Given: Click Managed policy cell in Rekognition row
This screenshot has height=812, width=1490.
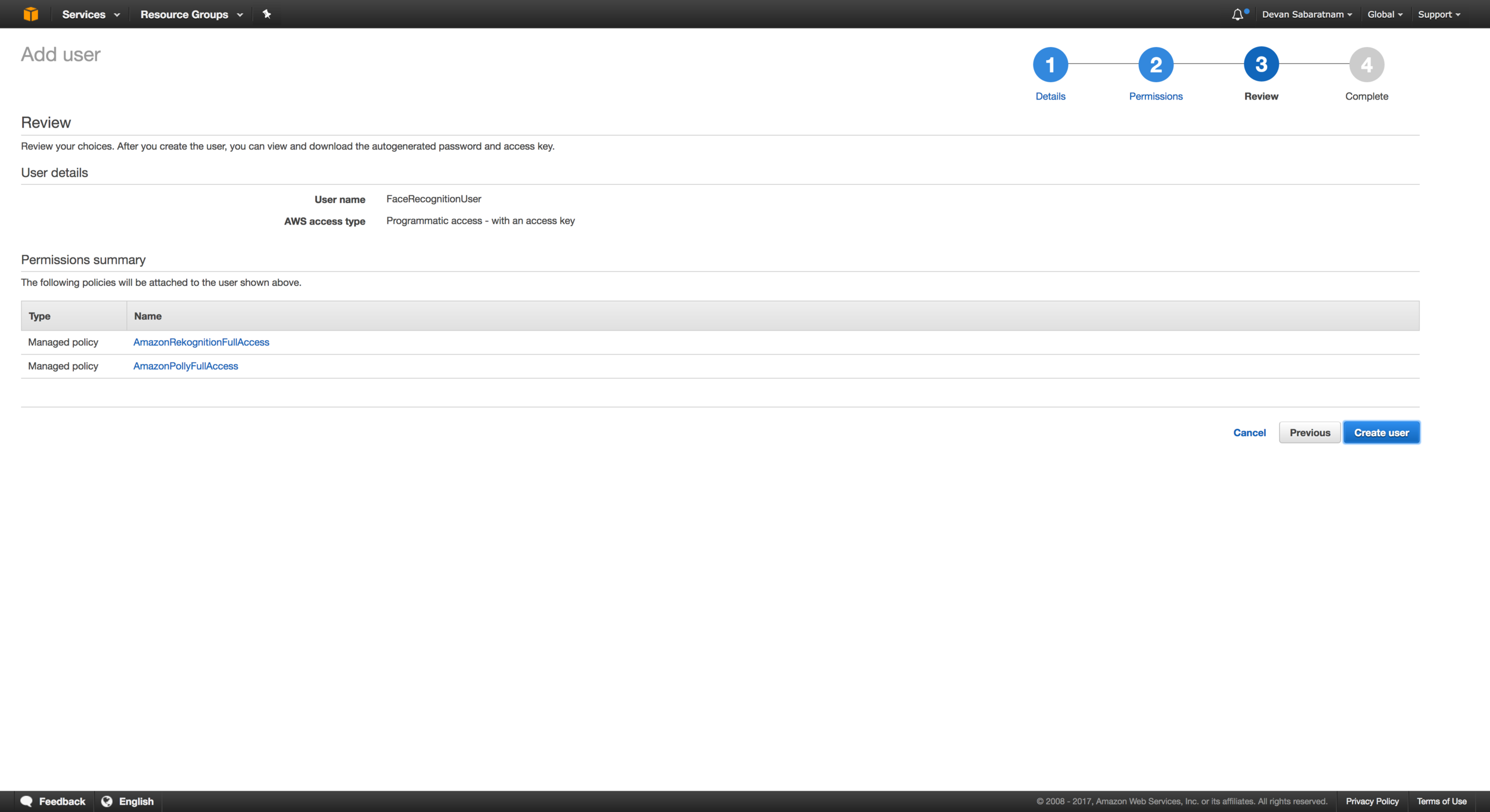Looking at the screenshot, I should coord(63,342).
